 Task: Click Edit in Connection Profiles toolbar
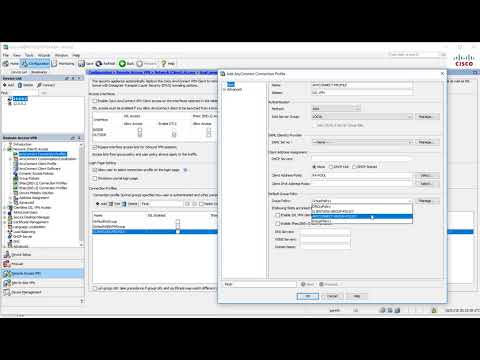115,204
